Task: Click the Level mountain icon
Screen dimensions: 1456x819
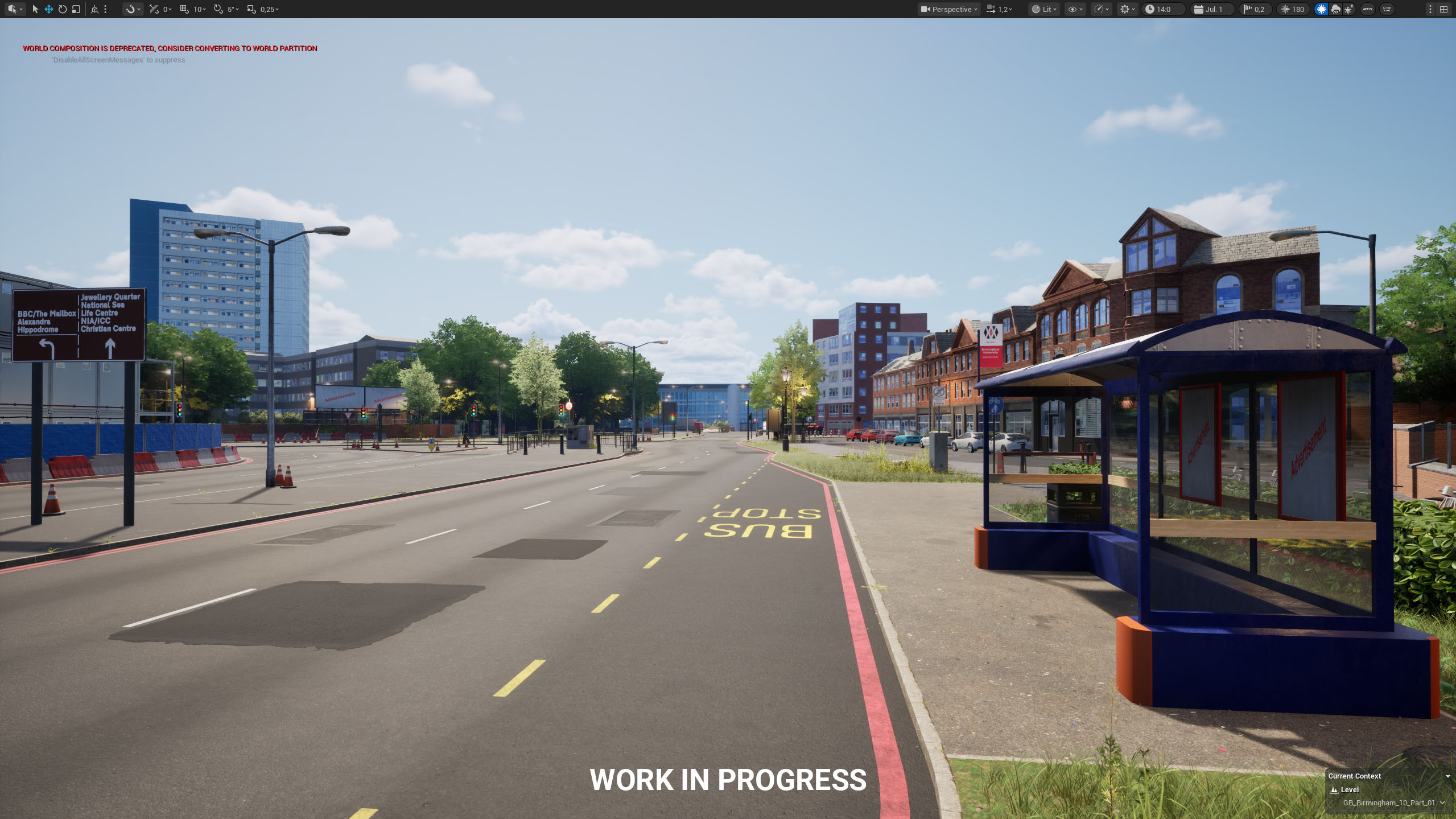Action: point(1334,790)
